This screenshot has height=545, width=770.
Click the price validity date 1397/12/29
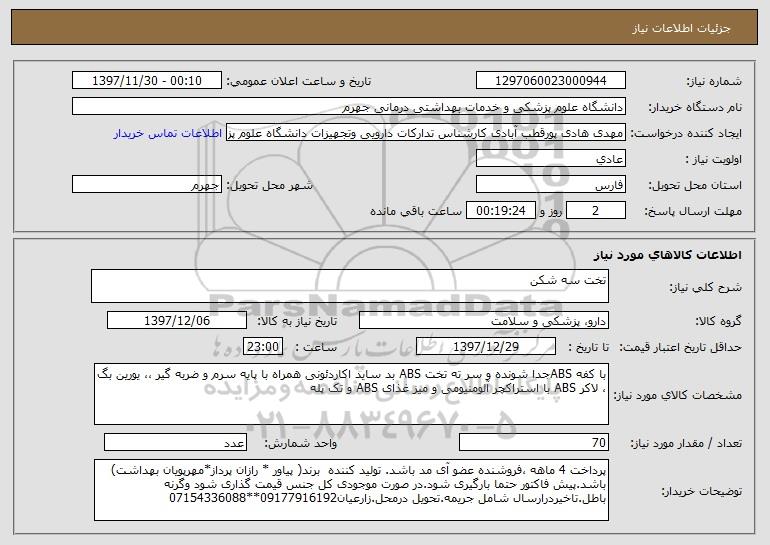[x=486, y=346]
